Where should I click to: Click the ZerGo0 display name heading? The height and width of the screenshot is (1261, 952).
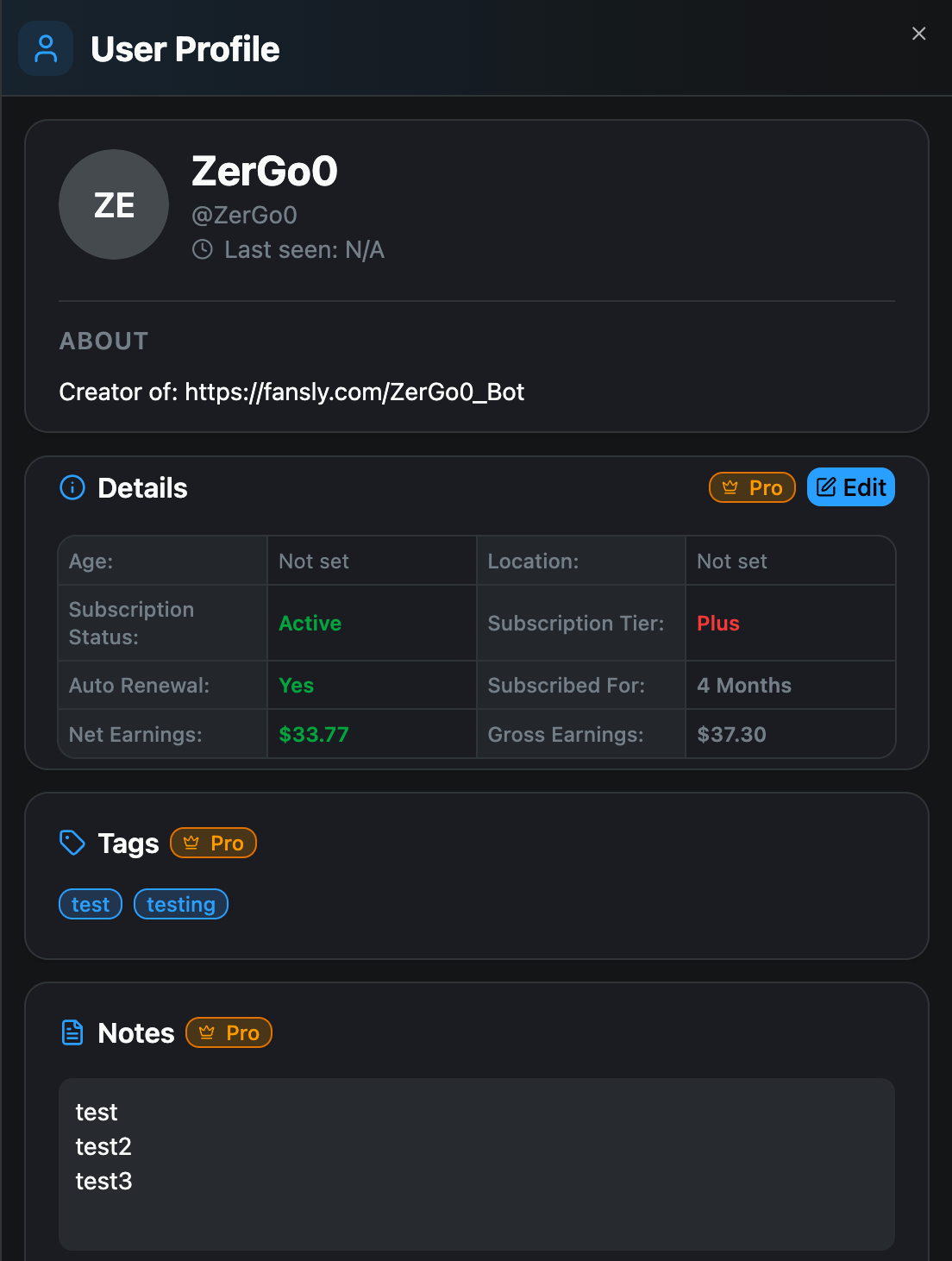pyautogui.click(x=265, y=171)
